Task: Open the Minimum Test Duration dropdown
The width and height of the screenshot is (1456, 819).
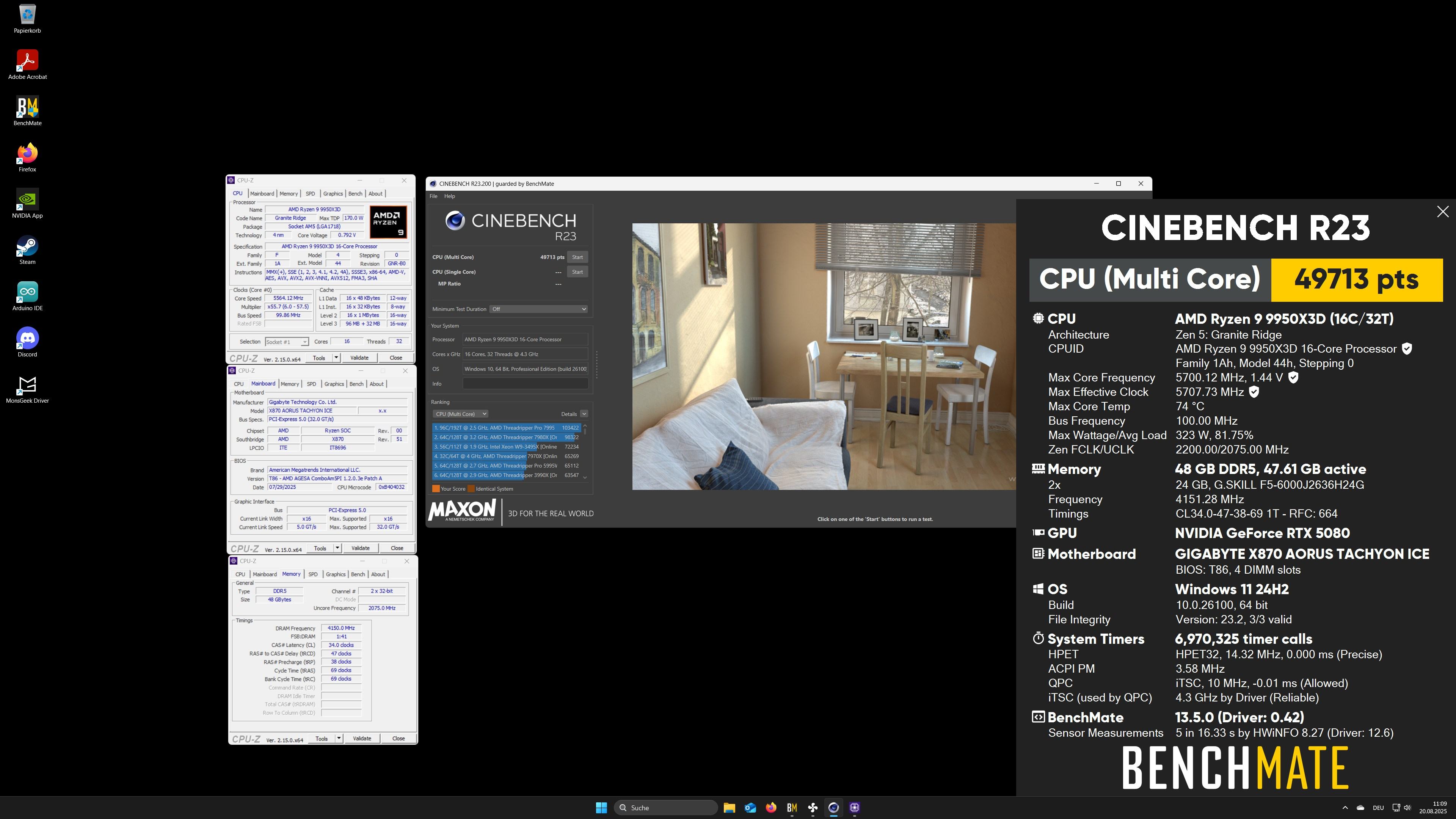Action: (539, 309)
